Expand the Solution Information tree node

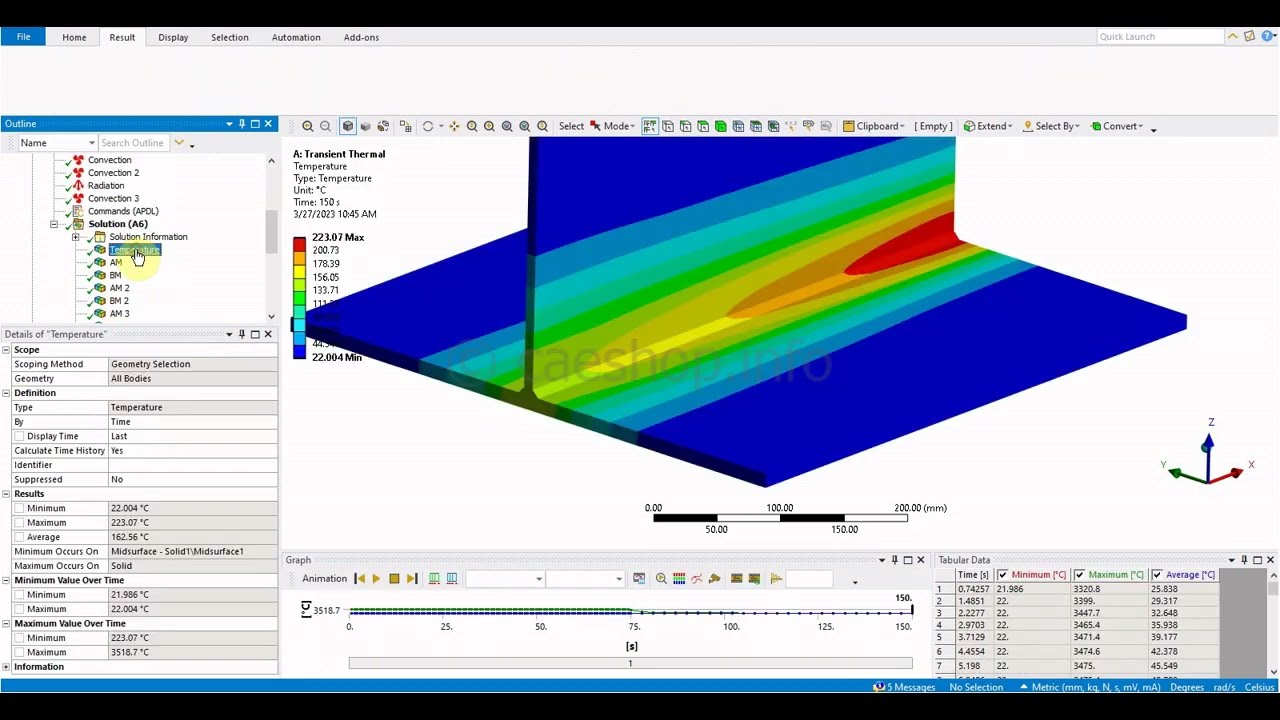[x=76, y=237]
